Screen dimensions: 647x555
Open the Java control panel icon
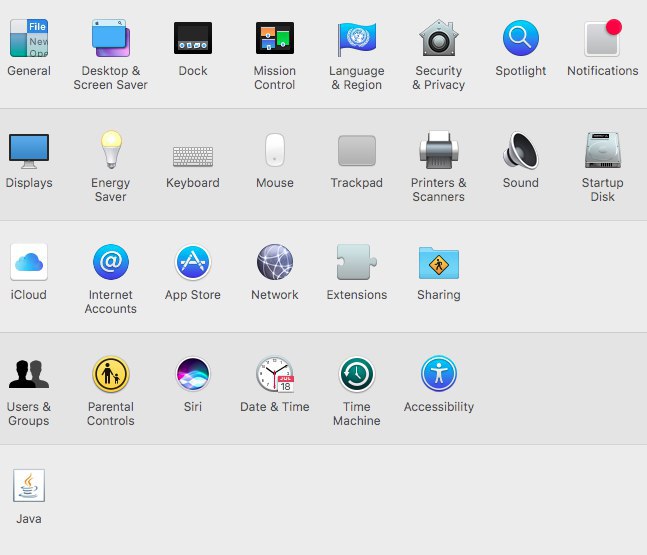(29, 486)
